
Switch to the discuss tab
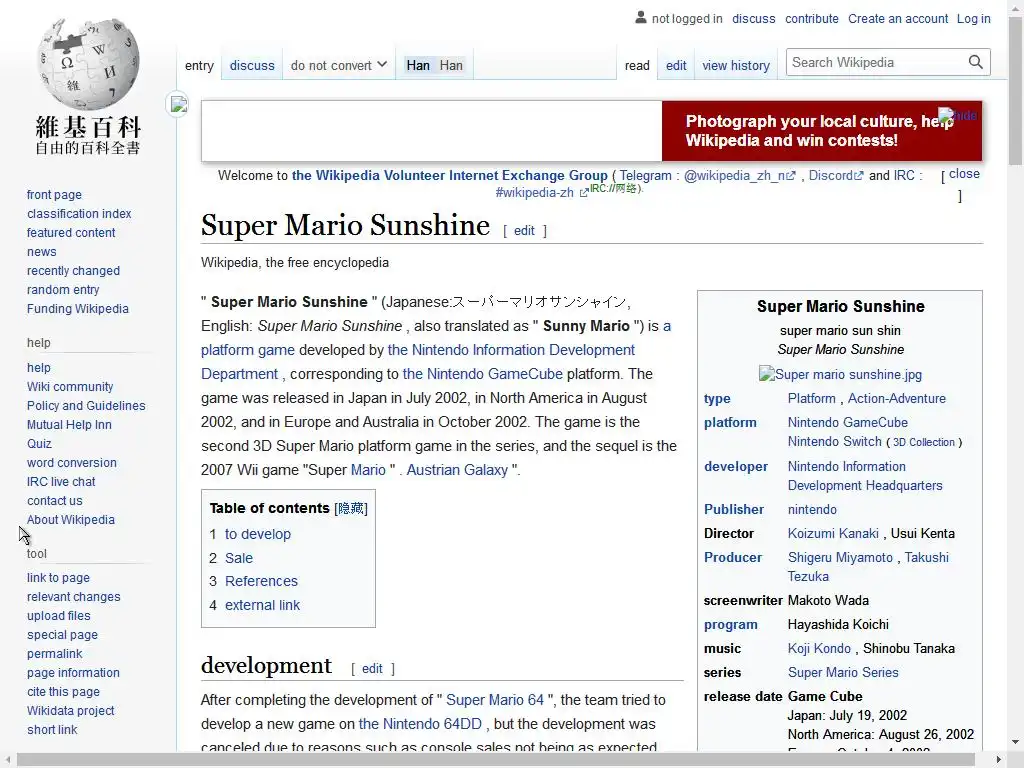coord(252,65)
